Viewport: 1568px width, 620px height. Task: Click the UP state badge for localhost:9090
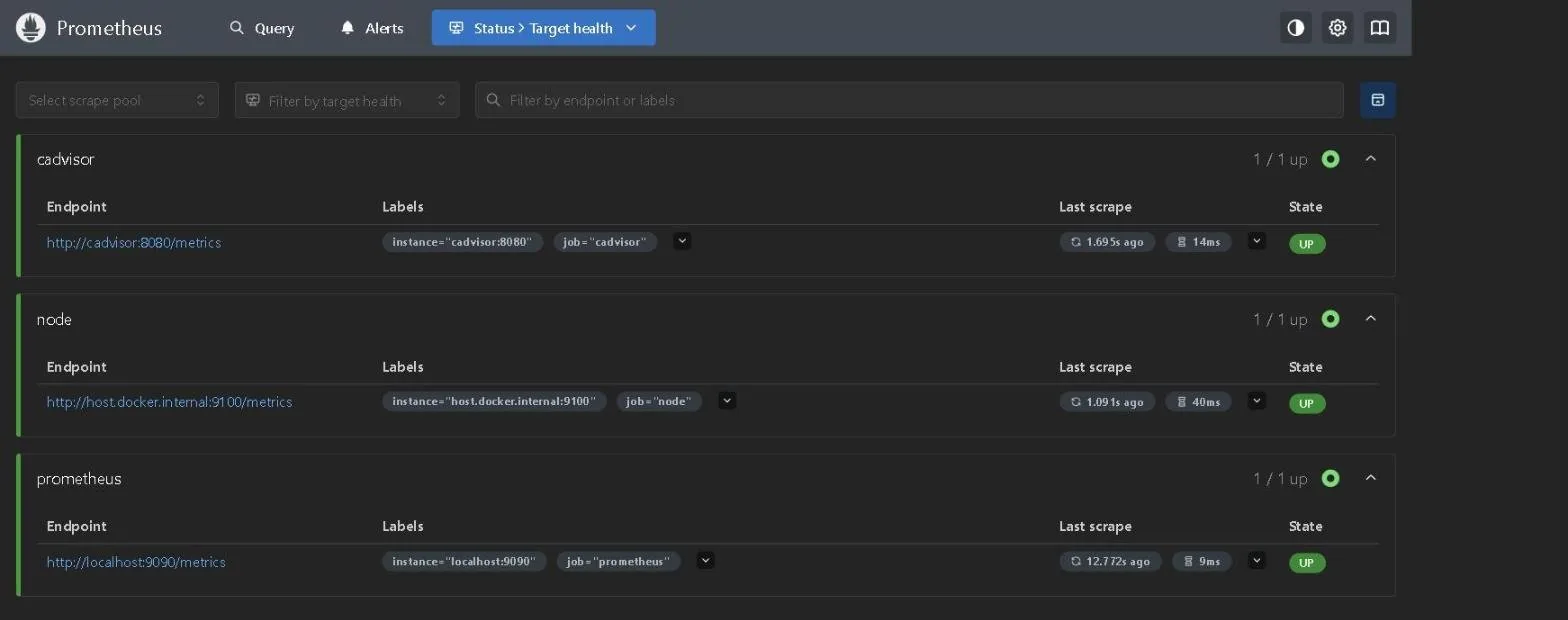click(x=1307, y=563)
